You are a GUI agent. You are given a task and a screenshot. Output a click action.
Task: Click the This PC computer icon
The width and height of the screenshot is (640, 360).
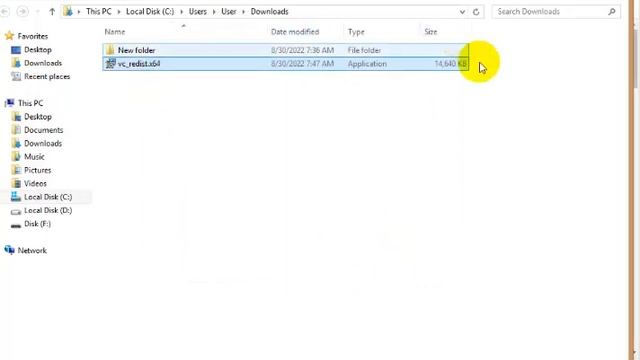(x=9, y=103)
